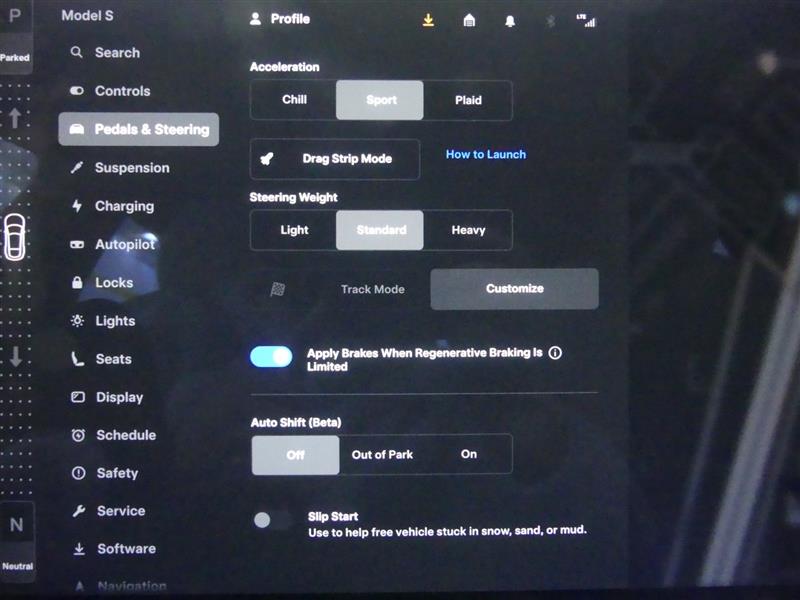Tap the Track Mode checkered flag icon
This screenshot has height=600, width=800.
pyautogui.click(x=278, y=289)
